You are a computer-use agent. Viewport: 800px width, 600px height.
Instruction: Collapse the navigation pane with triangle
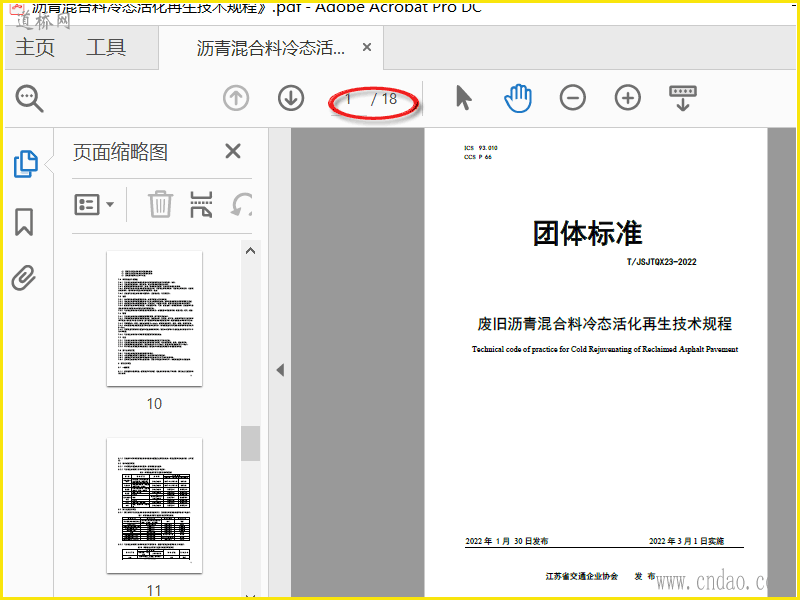(280, 370)
